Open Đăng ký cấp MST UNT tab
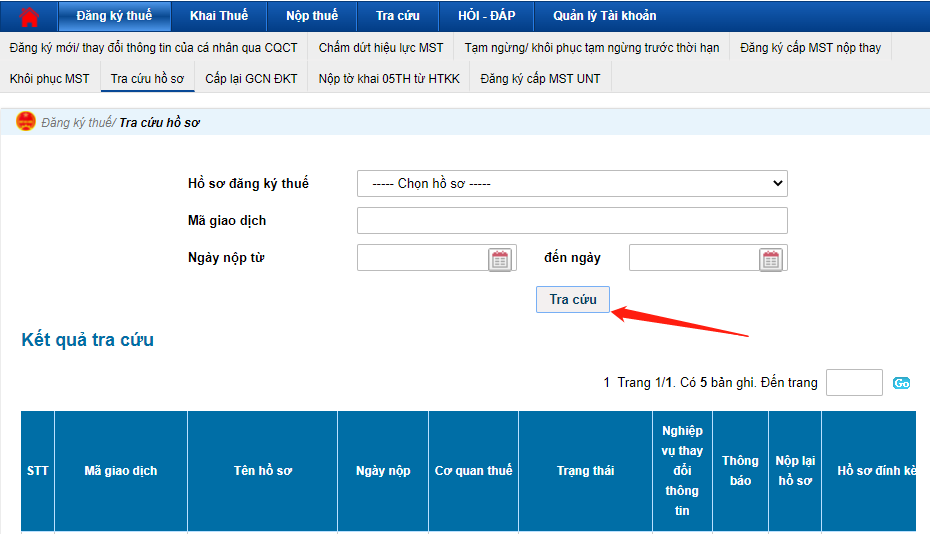The height and width of the screenshot is (534, 930). [540, 78]
